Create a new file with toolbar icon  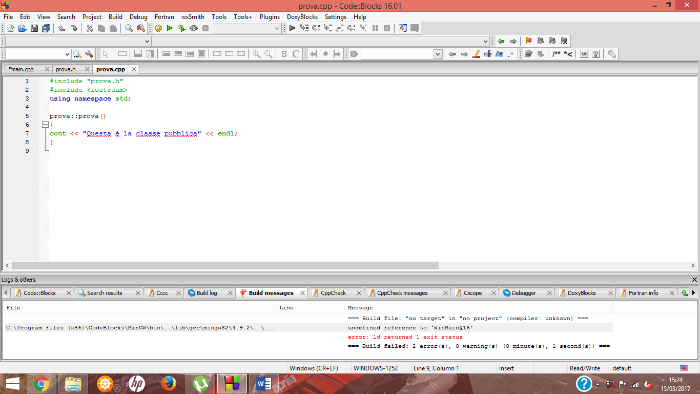pyautogui.click(x=11, y=28)
